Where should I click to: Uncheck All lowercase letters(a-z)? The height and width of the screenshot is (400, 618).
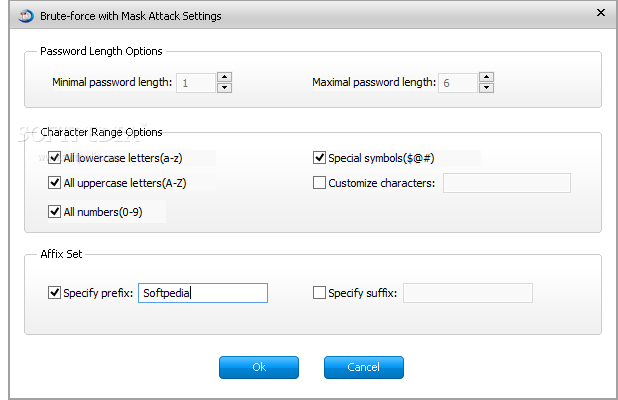[54, 158]
